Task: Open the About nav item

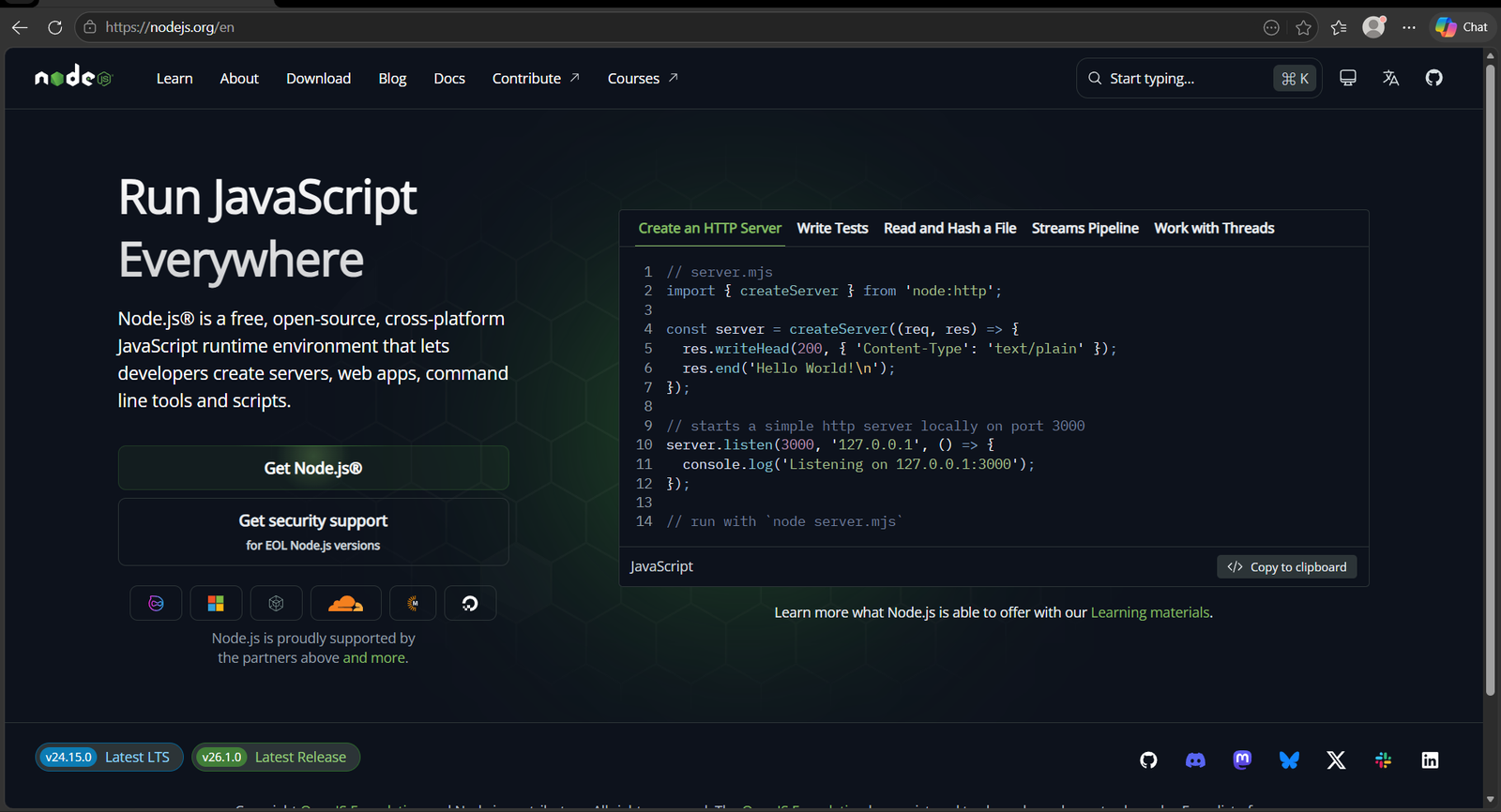Action: pos(239,79)
